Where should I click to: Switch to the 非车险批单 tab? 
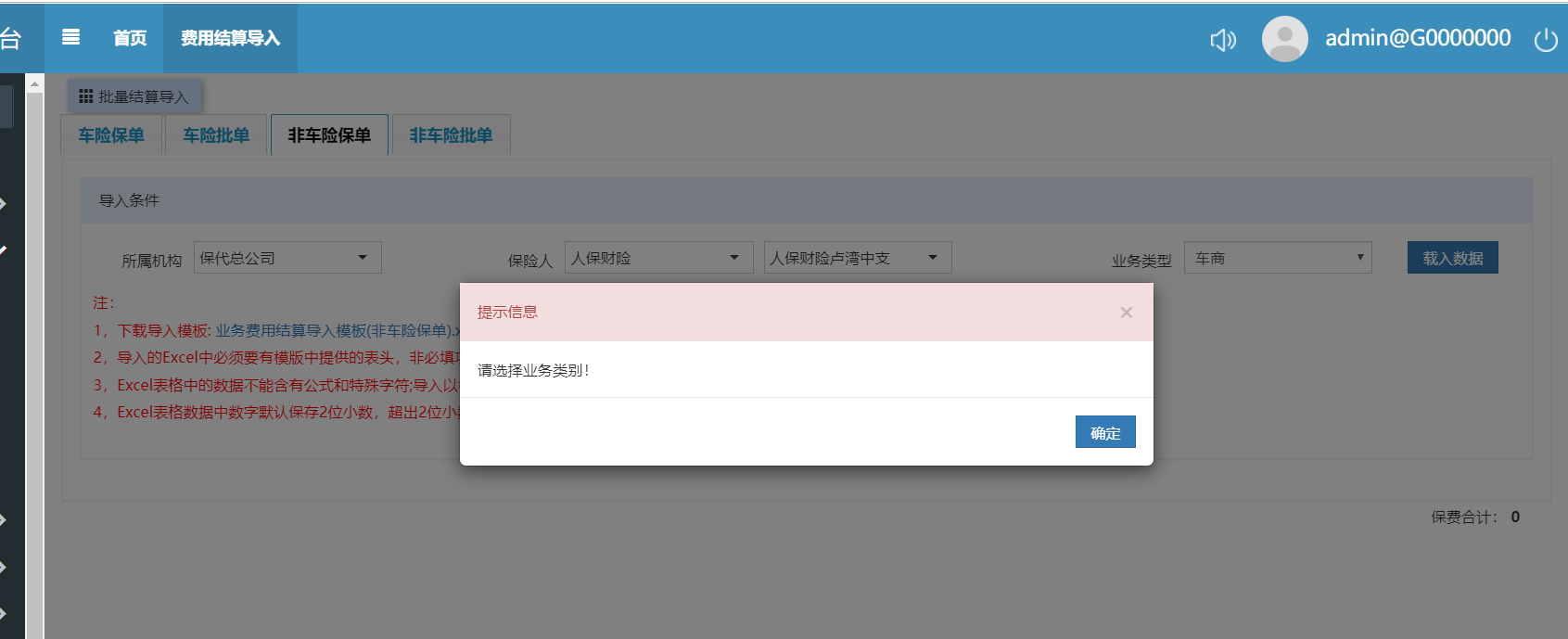click(451, 135)
